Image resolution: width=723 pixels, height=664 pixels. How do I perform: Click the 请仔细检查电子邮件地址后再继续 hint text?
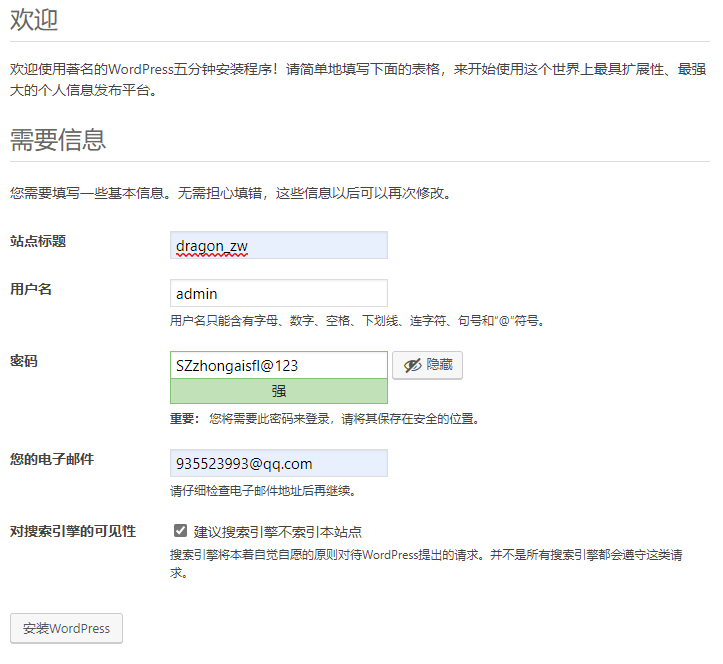pos(263,491)
